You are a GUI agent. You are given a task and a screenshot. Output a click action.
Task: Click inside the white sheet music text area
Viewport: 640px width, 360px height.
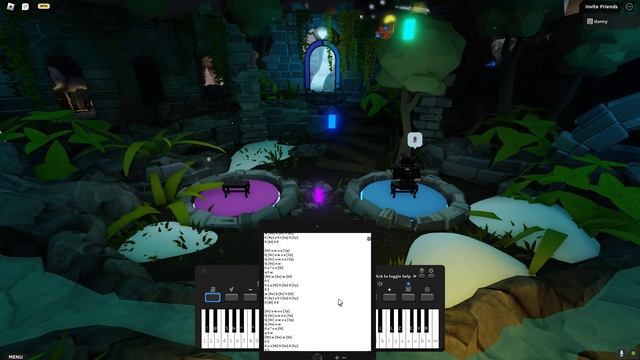tap(317, 291)
